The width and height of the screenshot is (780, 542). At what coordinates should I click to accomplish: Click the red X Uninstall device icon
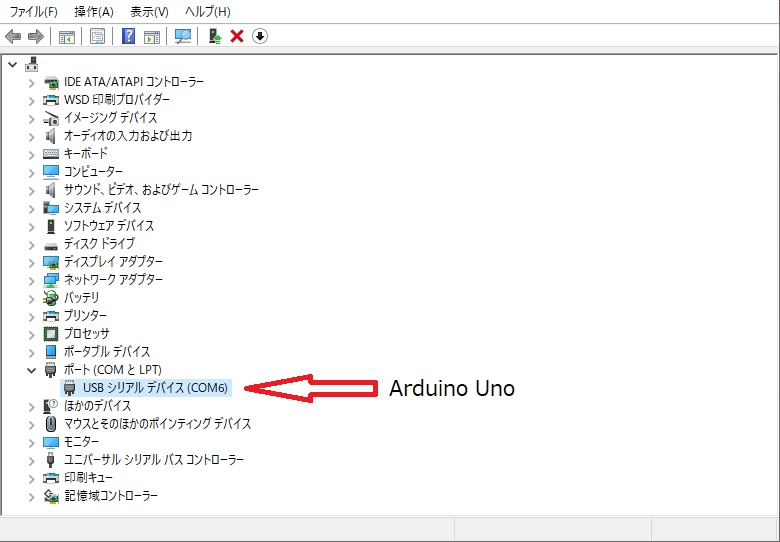tap(237, 36)
